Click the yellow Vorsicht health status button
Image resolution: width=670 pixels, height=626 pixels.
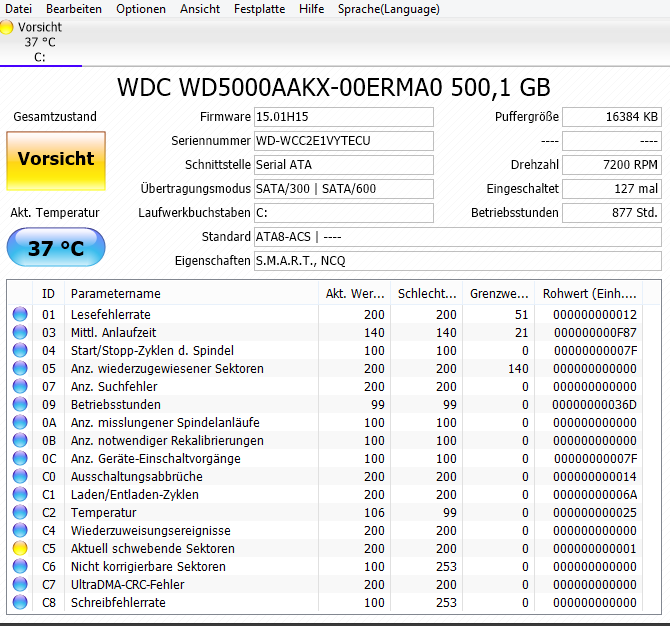point(56,161)
